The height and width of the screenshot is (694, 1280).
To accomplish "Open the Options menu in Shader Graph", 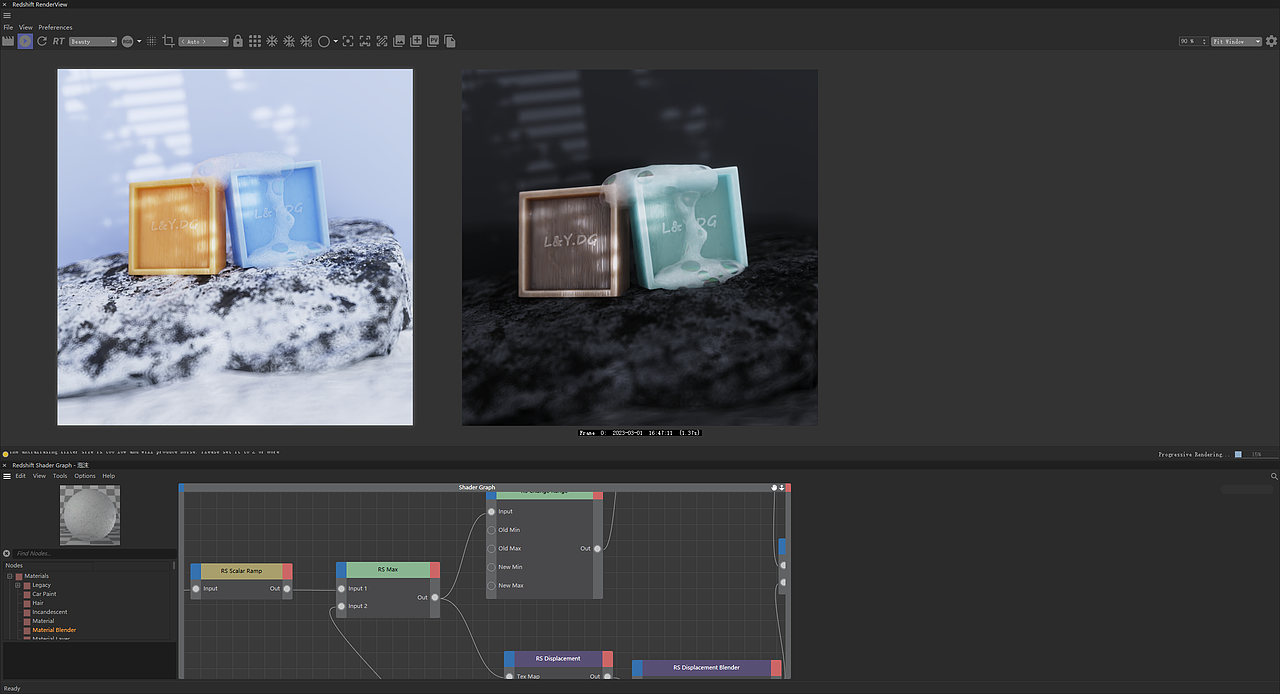I will point(85,476).
